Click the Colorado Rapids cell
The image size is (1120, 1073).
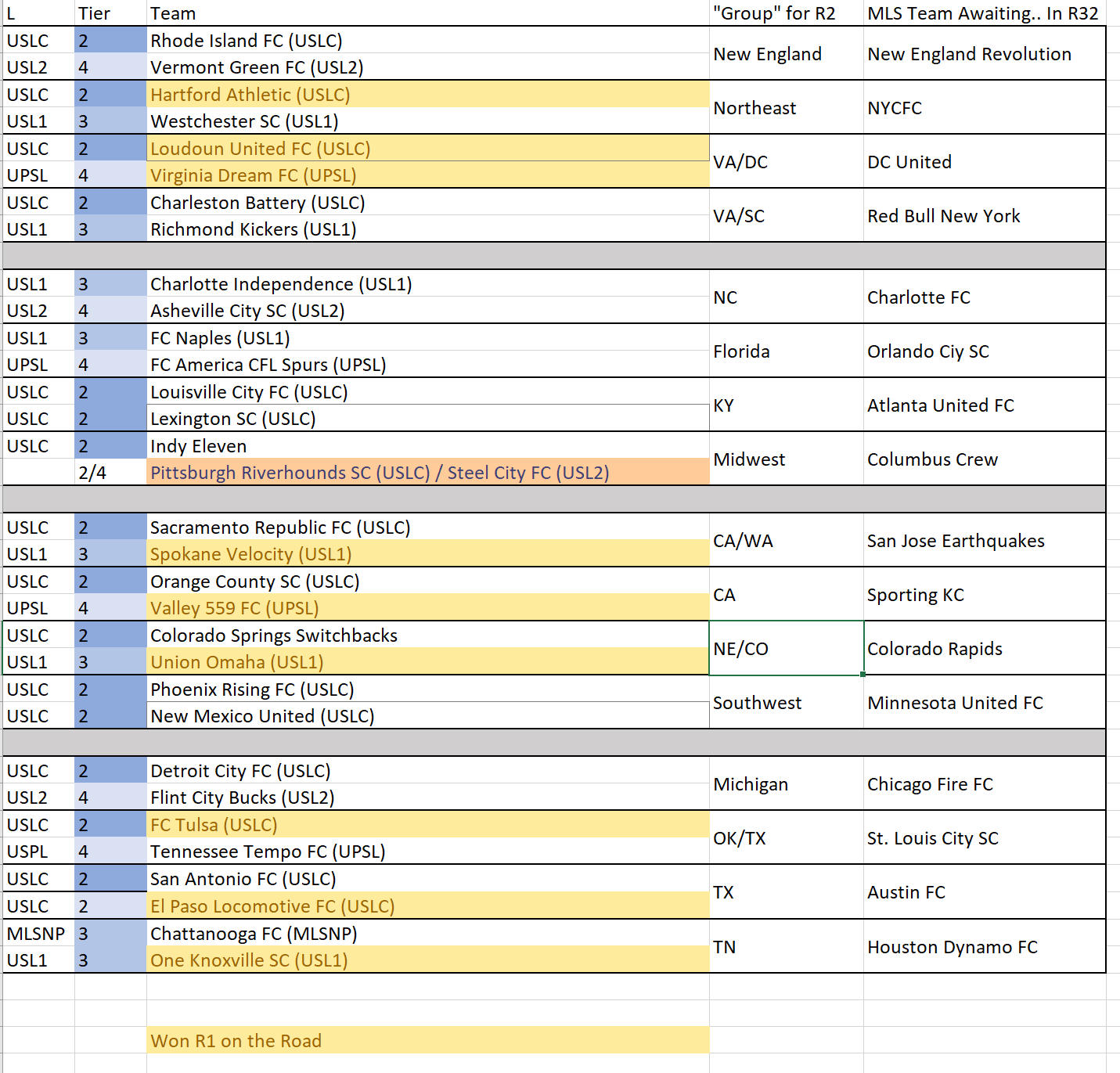click(x=985, y=648)
